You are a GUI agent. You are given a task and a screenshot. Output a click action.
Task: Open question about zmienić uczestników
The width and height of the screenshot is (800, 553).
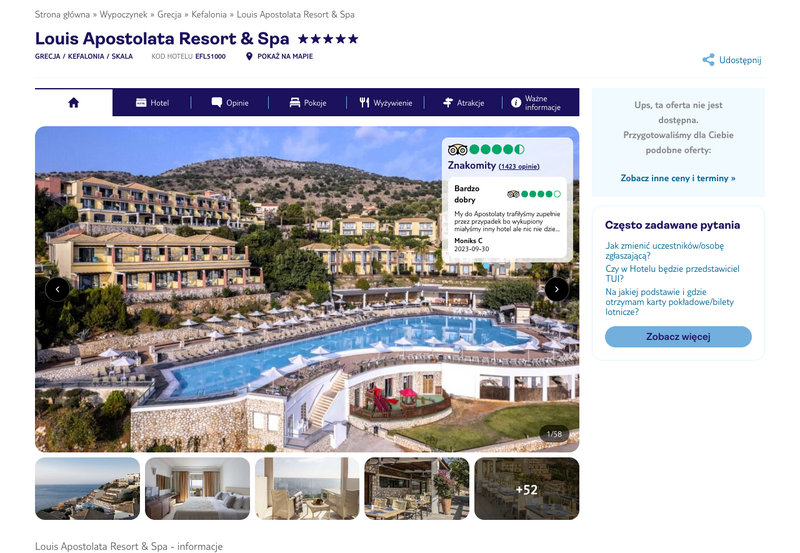click(x=664, y=250)
